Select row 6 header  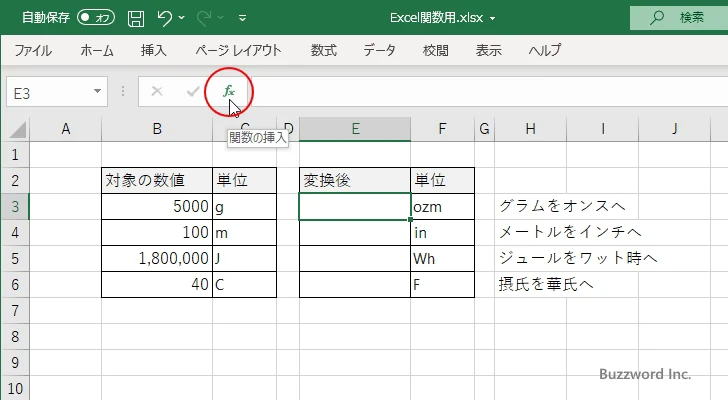click(x=15, y=284)
